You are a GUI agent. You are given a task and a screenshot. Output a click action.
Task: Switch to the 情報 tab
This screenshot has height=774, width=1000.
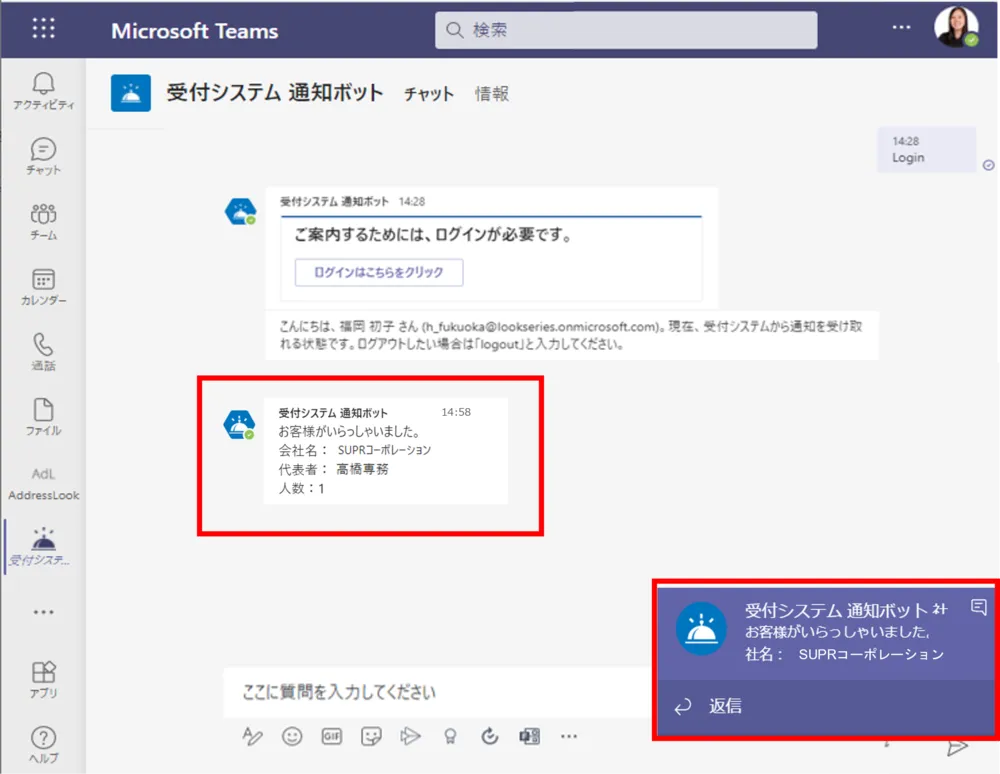[x=491, y=94]
